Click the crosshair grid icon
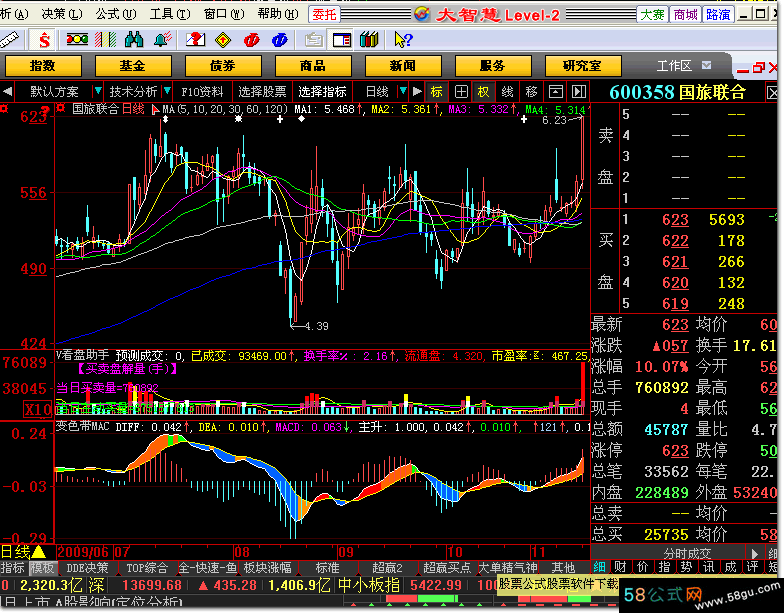 coord(461,92)
